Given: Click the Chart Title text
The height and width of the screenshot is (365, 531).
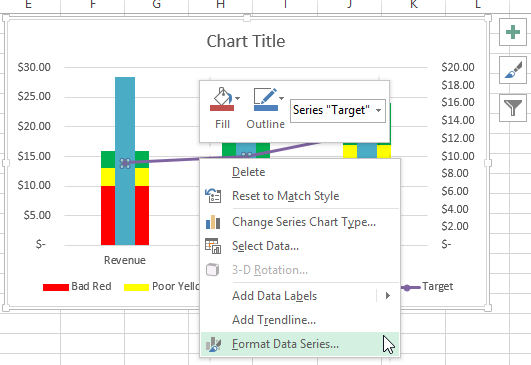Looking at the screenshot, I should [246, 41].
